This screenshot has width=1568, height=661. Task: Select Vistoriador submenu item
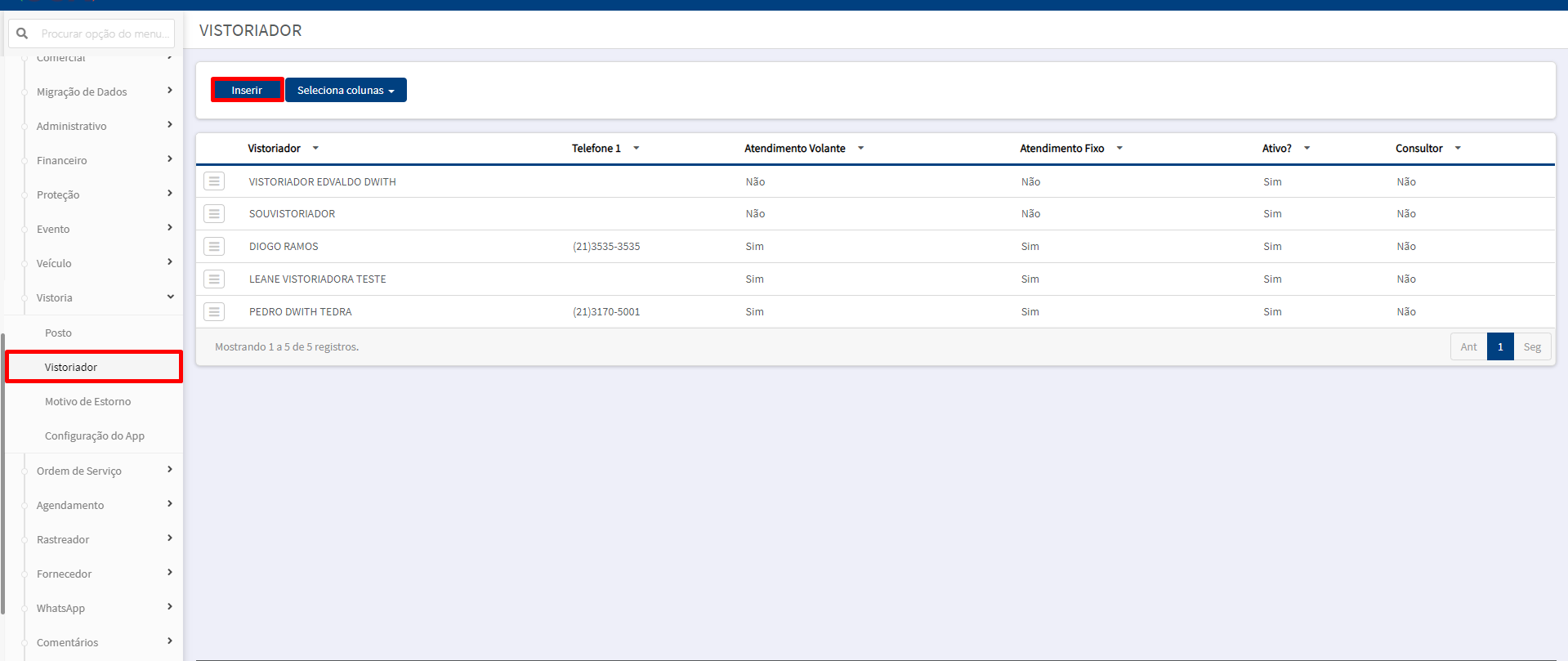click(94, 367)
